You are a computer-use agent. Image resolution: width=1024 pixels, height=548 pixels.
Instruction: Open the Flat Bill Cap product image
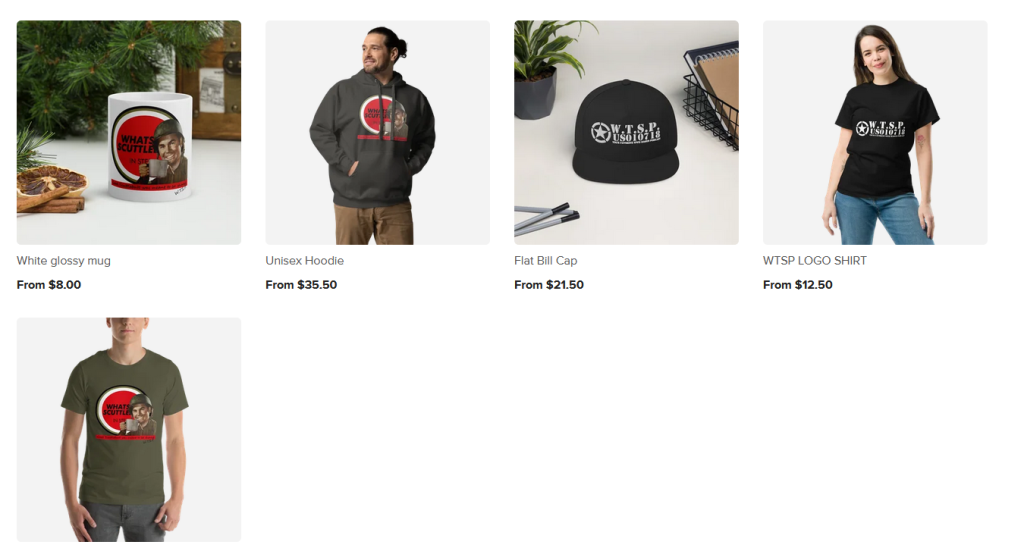coord(626,133)
